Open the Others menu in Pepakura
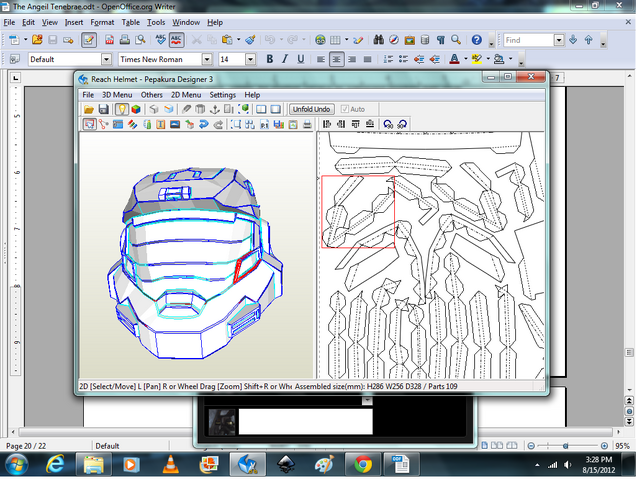The height and width of the screenshot is (479, 637). click(x=152, y=95)
